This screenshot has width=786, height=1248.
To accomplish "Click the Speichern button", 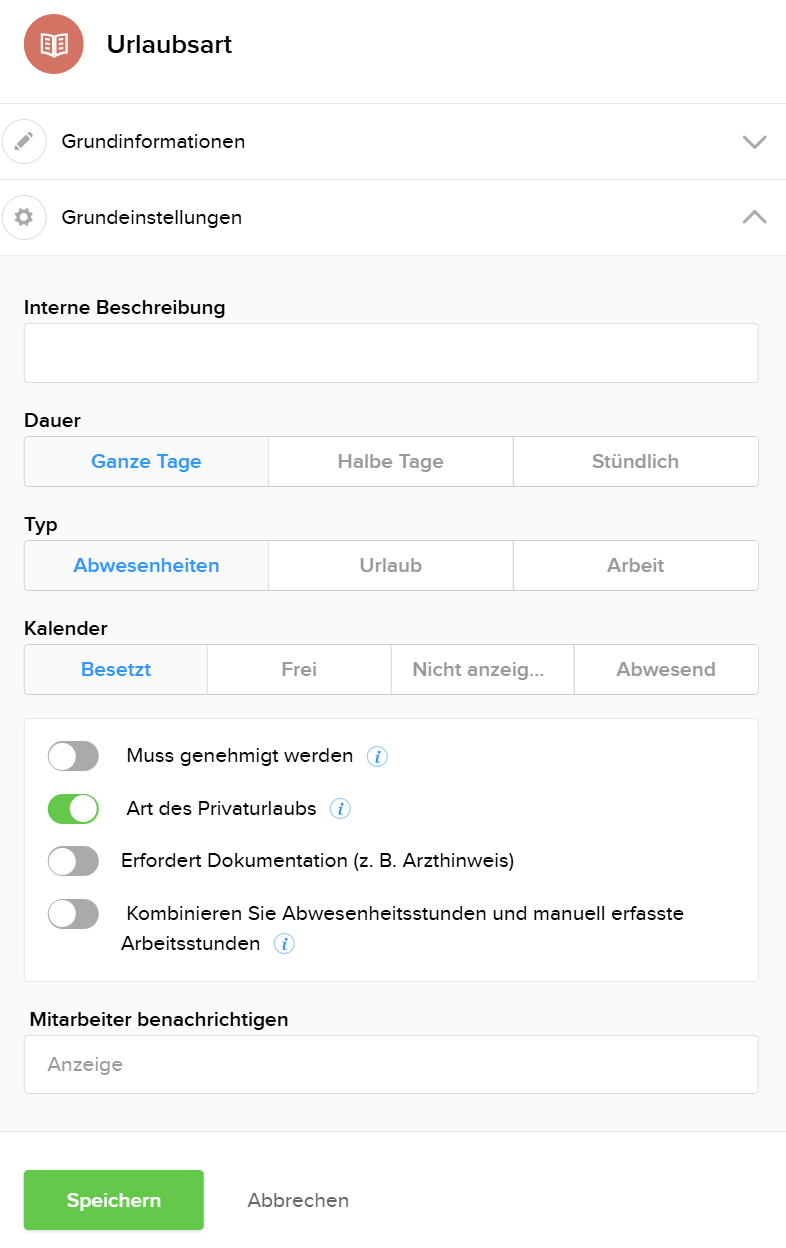I will [113, 1200].
